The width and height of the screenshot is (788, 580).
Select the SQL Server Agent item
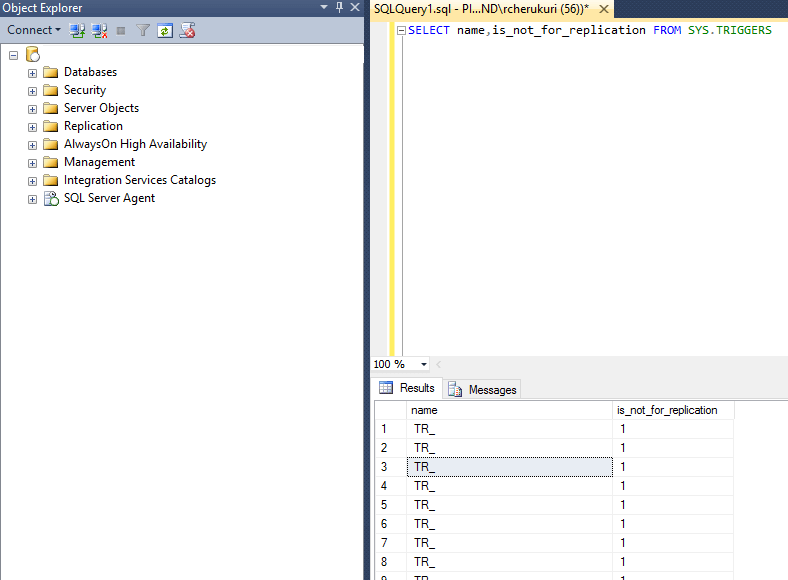coord(110,199)
